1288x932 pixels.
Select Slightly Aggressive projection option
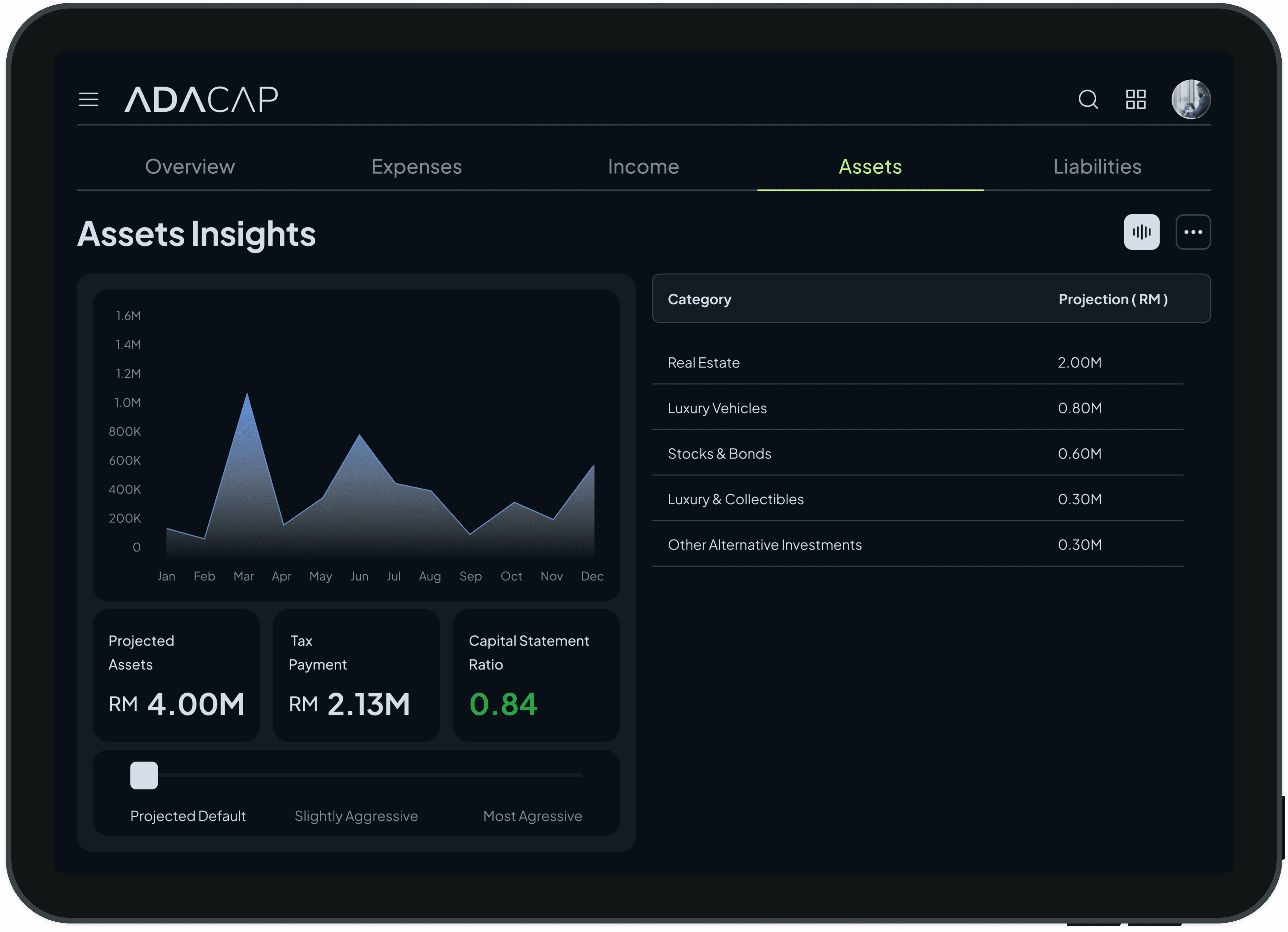pyautogui.click(x=356, y=816)
